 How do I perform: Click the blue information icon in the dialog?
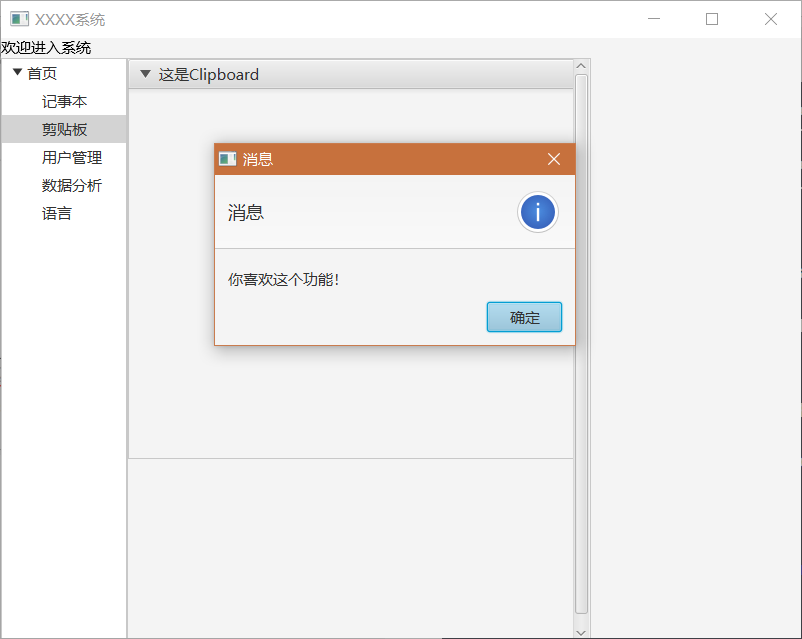coord(537,212)
